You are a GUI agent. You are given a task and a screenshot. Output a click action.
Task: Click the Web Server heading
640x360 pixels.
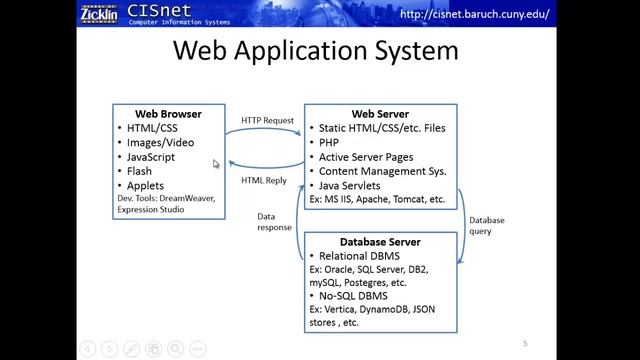click(380, 114)
